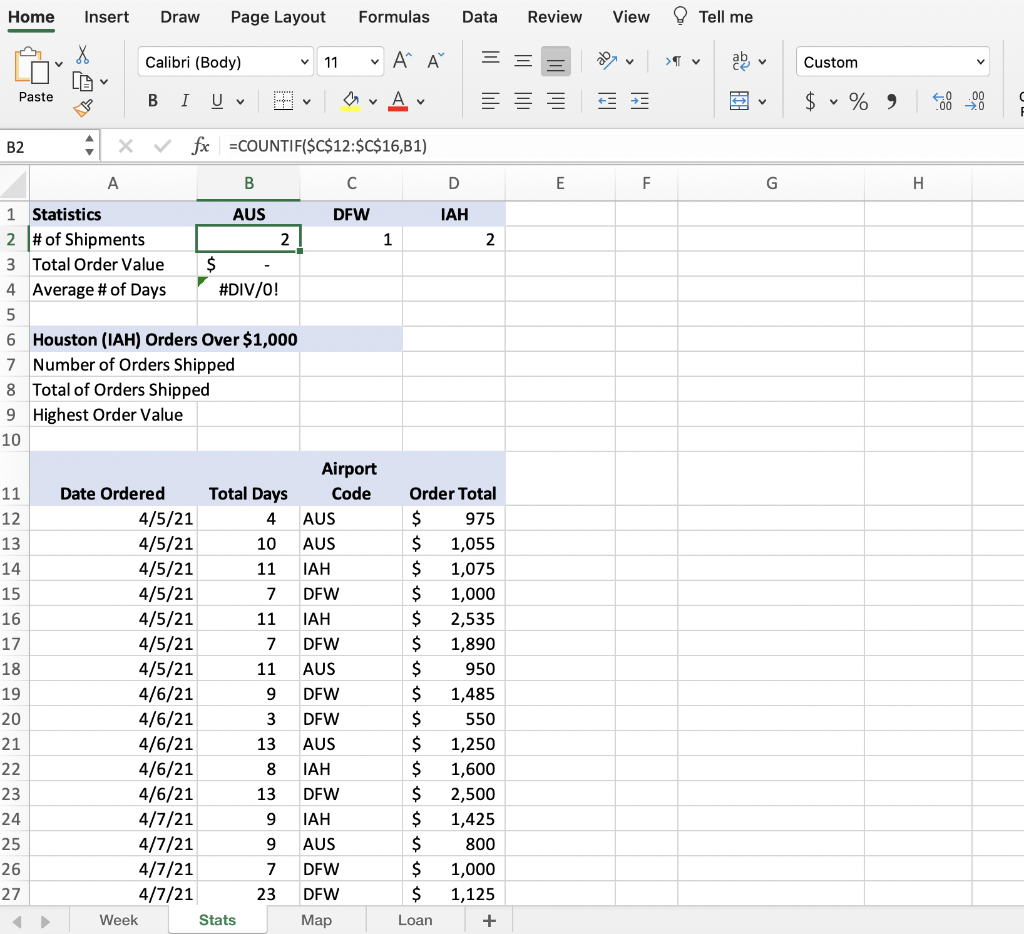Image resolution: width=1024 pixels, height=934 pixels.
Task: Switch to the Map sheet tab
Action: click(x=316, y=920)
